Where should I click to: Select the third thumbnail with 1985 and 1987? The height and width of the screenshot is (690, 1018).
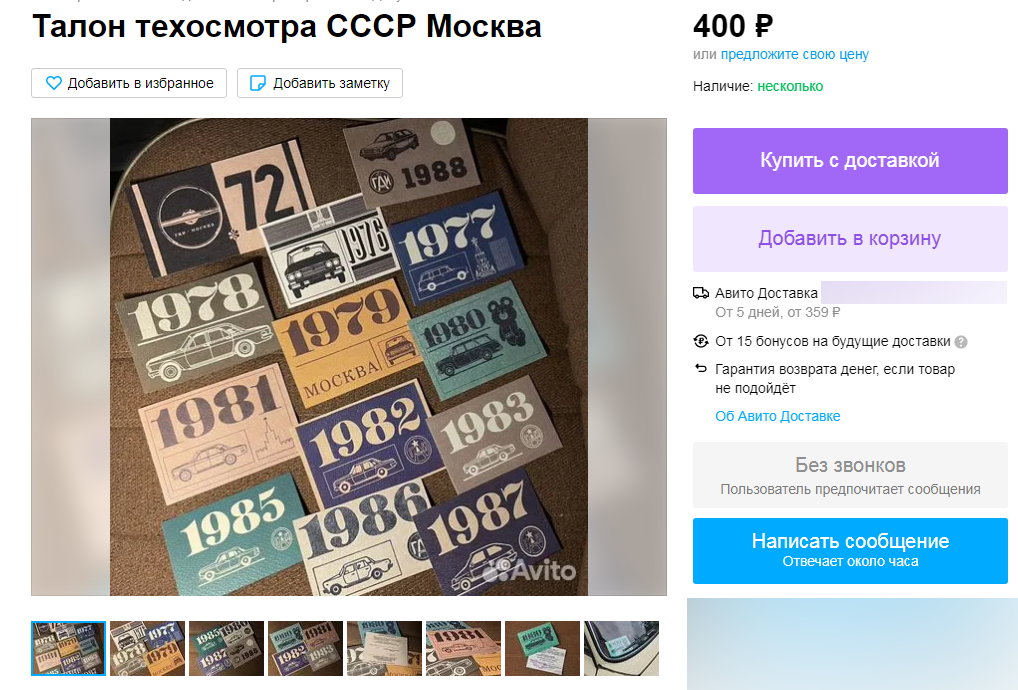tap(227, 648)
